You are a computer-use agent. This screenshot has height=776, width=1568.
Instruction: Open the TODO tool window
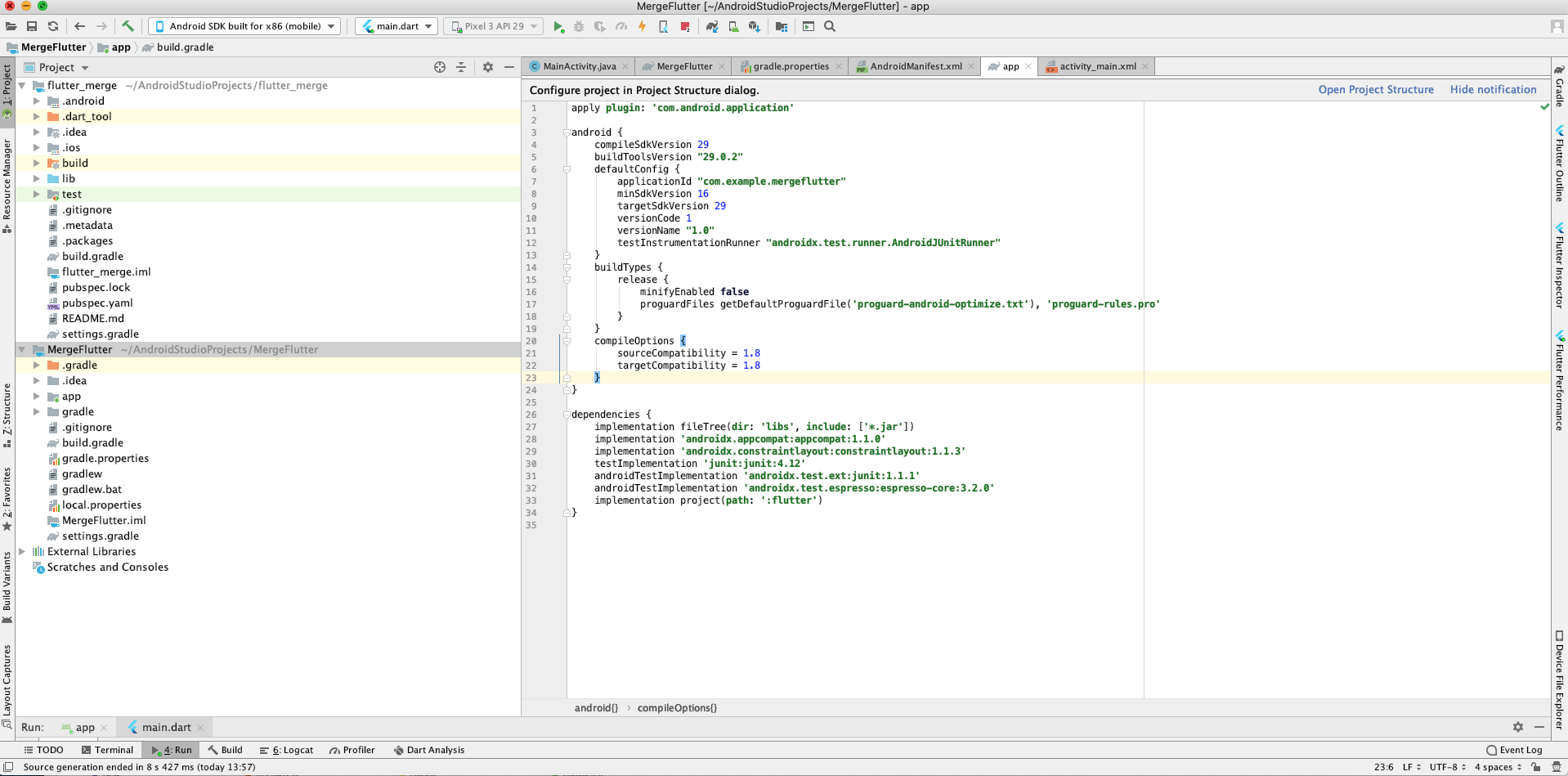[x=43, y=750]
